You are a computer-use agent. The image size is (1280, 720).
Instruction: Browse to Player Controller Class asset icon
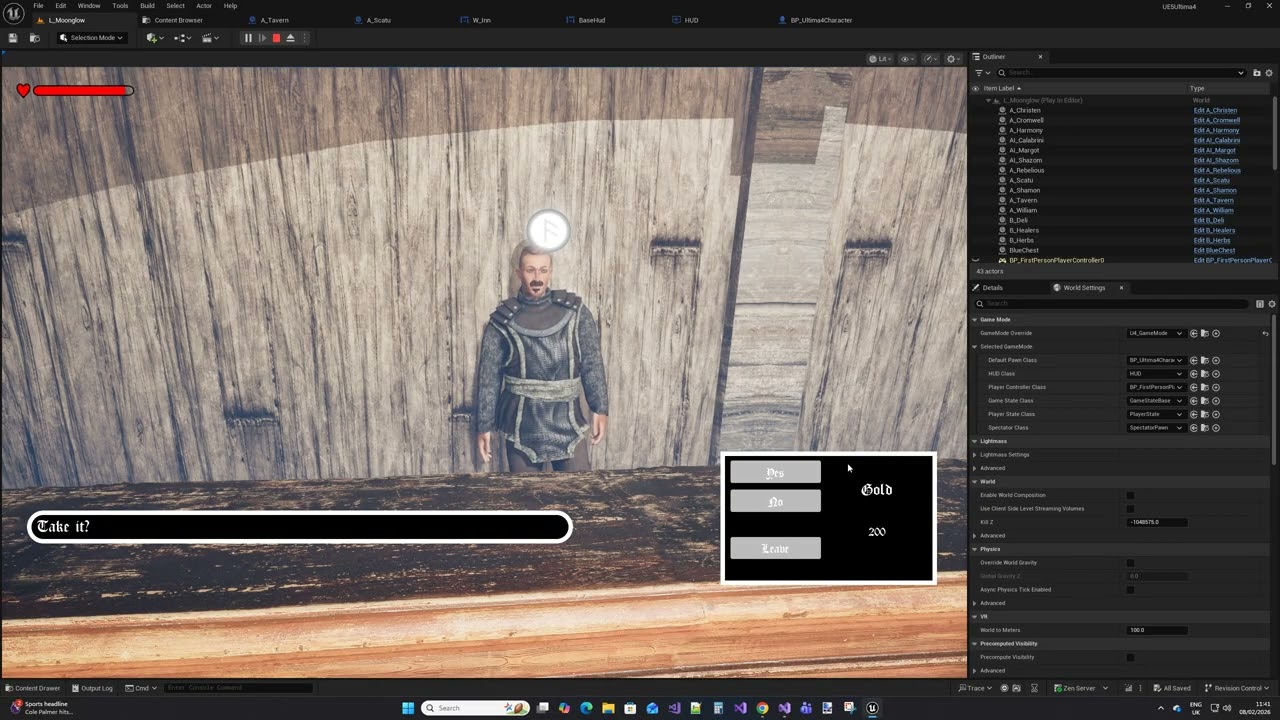tap(1205, 387)
